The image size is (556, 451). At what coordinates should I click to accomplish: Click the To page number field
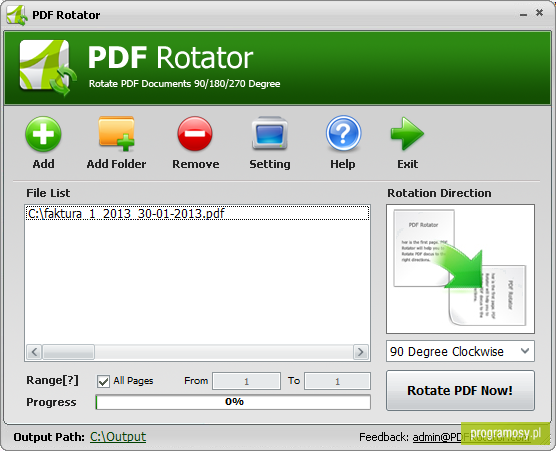tap(337, 381)
